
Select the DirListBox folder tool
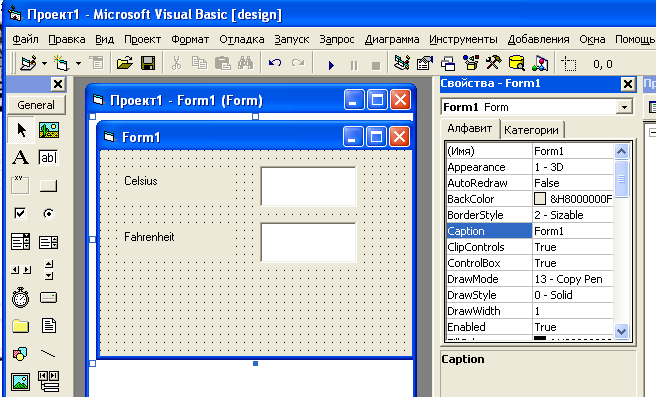click(x=21, y=326)
